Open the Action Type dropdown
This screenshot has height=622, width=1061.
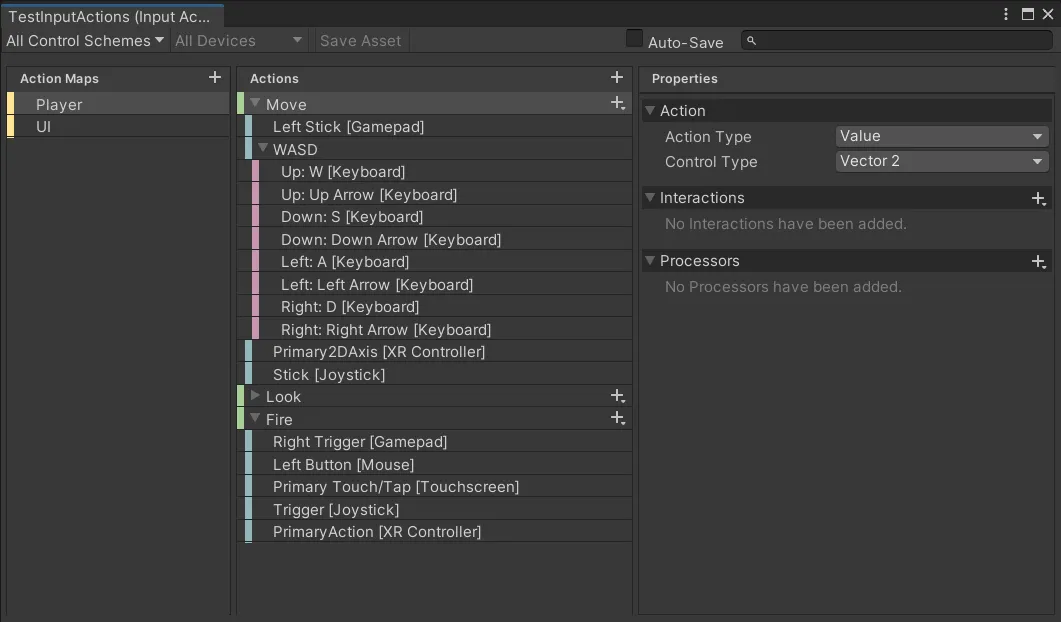tap(941, 137)
